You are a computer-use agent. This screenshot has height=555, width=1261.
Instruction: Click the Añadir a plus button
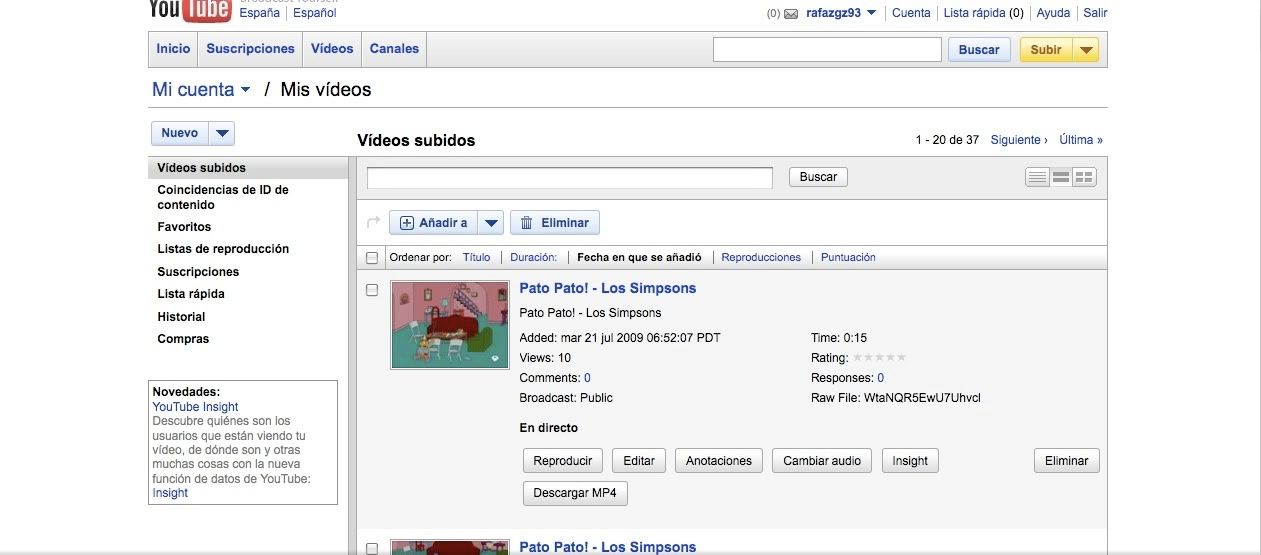click(x=433, y=223)
